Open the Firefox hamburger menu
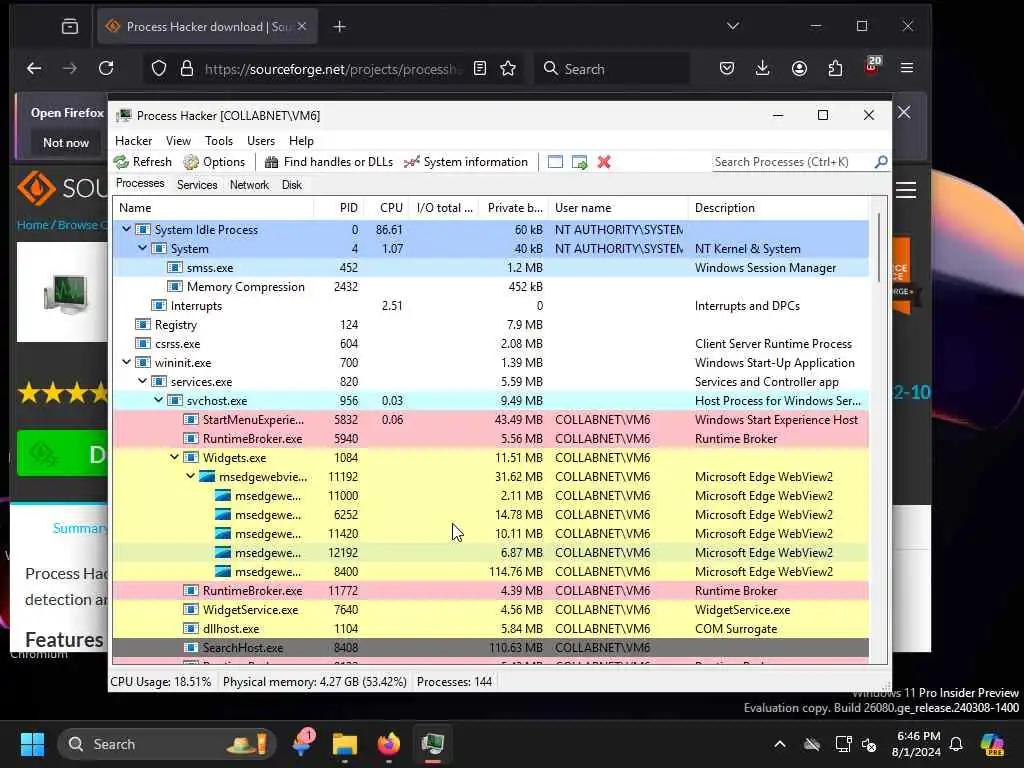This screenshot has width=1024, height=768. 906,68
